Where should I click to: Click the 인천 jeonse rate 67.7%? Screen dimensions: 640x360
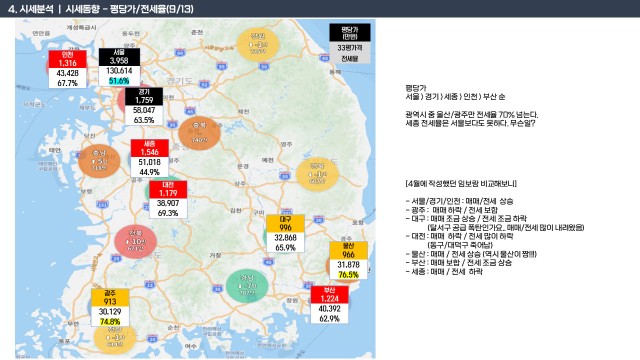point(67,83)
